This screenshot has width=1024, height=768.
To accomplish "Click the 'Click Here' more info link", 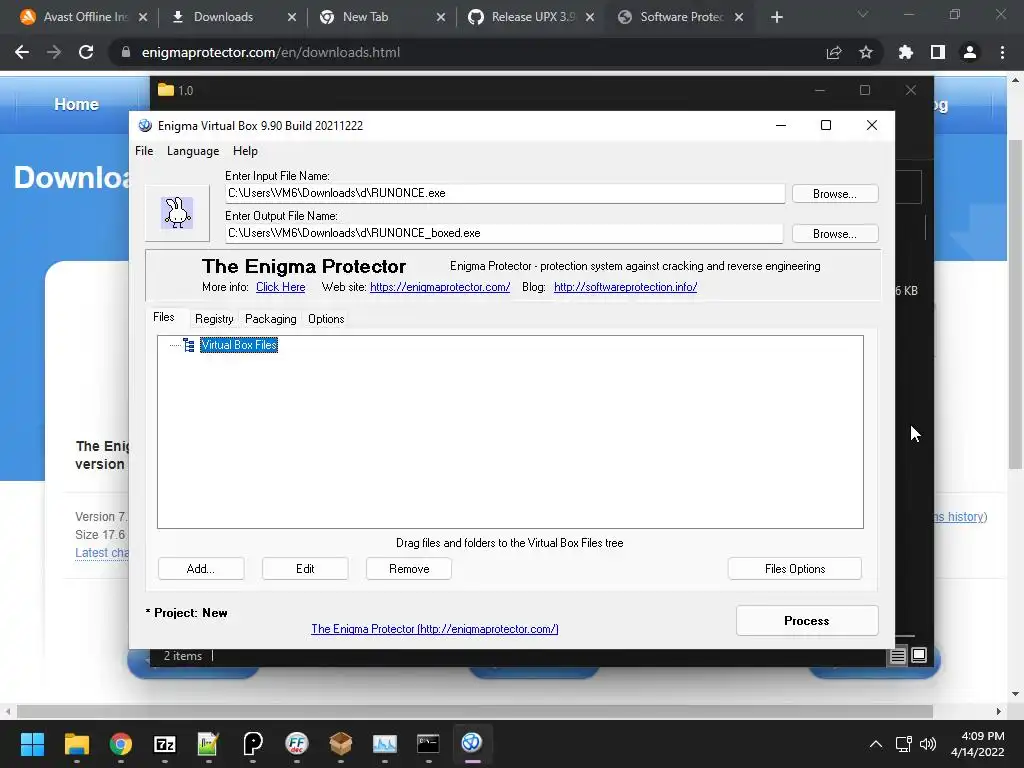I will click(280, 287).
